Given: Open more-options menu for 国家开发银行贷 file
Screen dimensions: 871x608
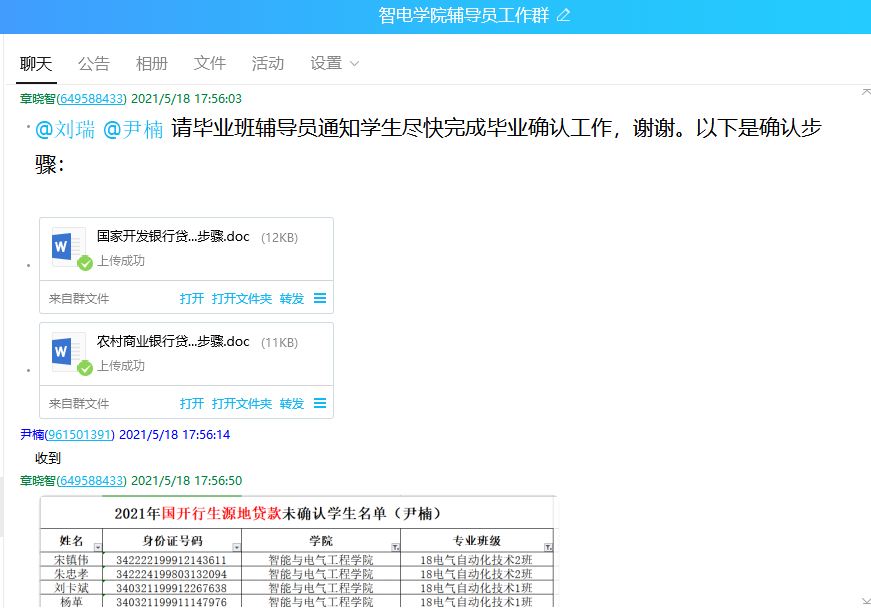Looking at the screenshot, I should (x=320, y=298).
